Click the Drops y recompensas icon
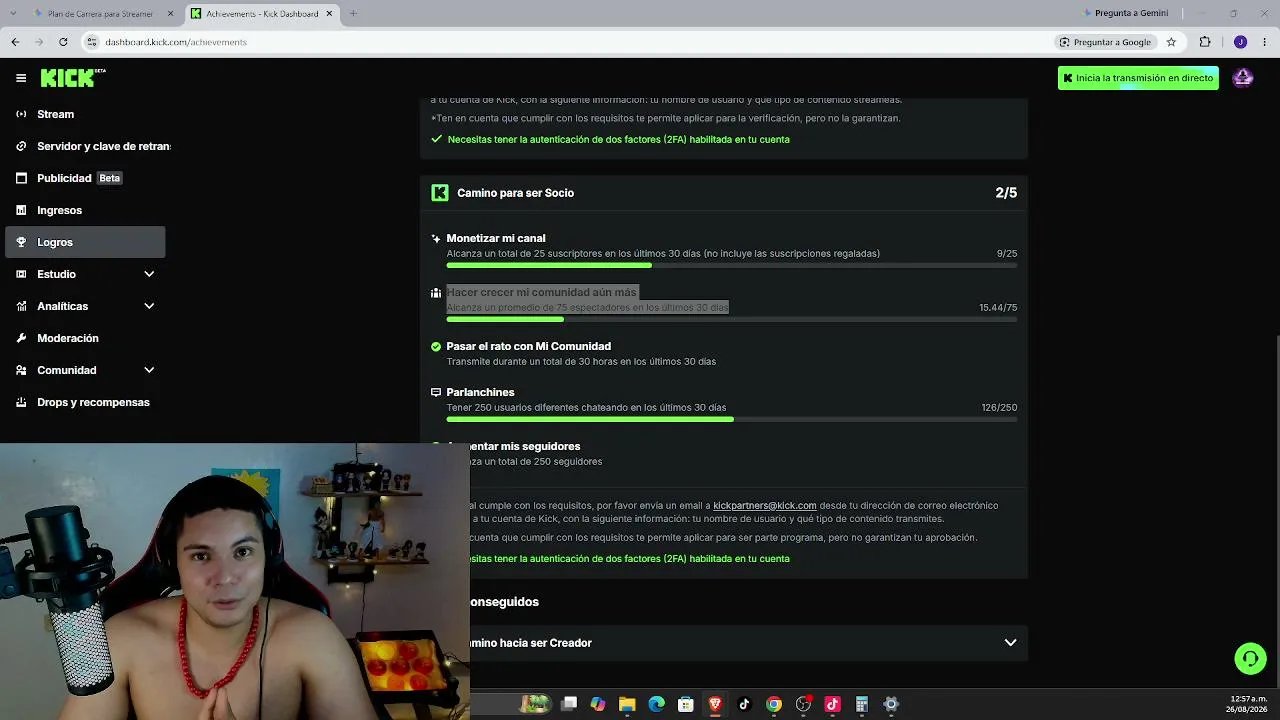Viewport: 1280px width, 720px height. (21, 402)
